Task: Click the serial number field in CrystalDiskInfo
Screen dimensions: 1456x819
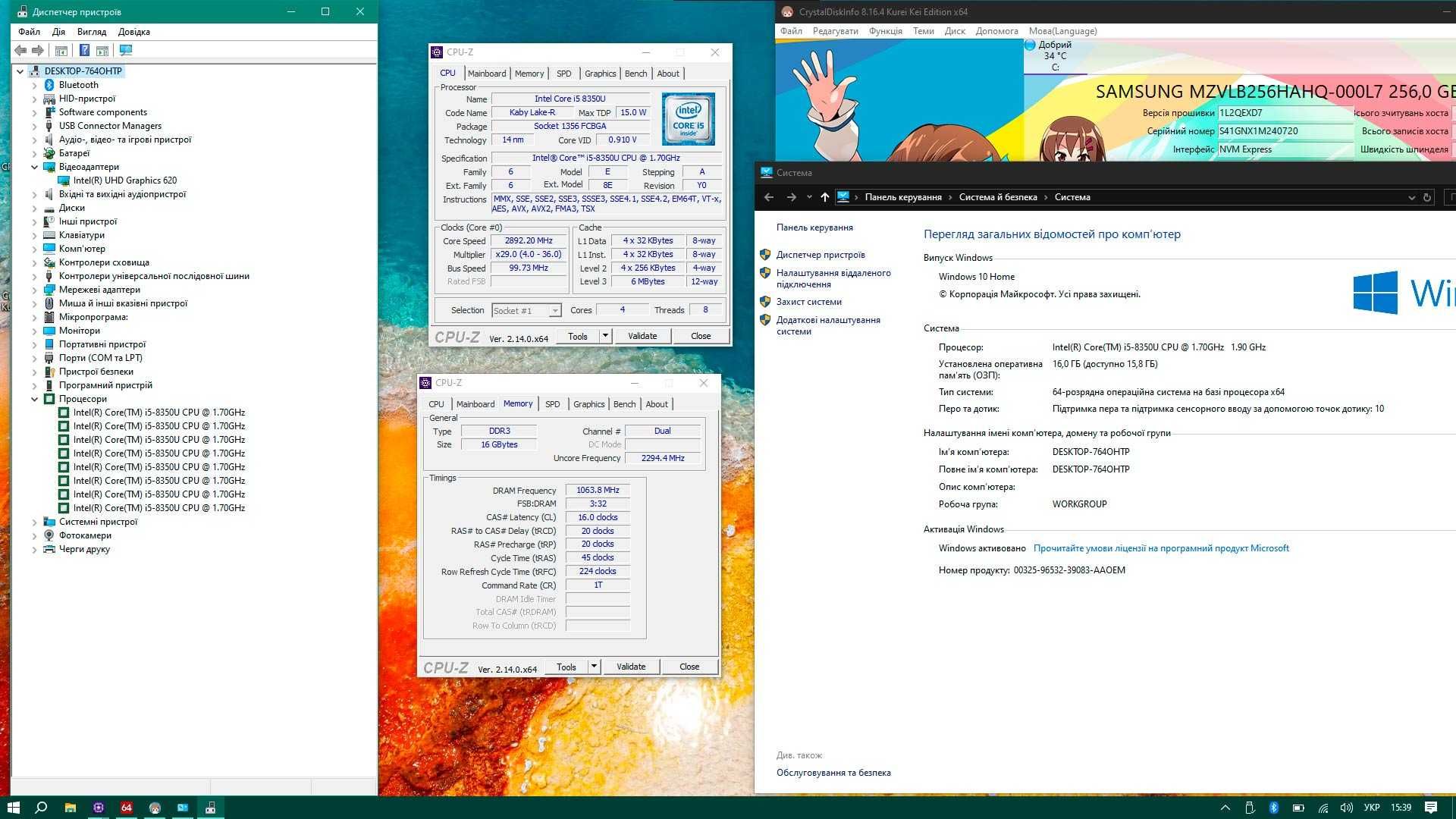Action: 1285,131
